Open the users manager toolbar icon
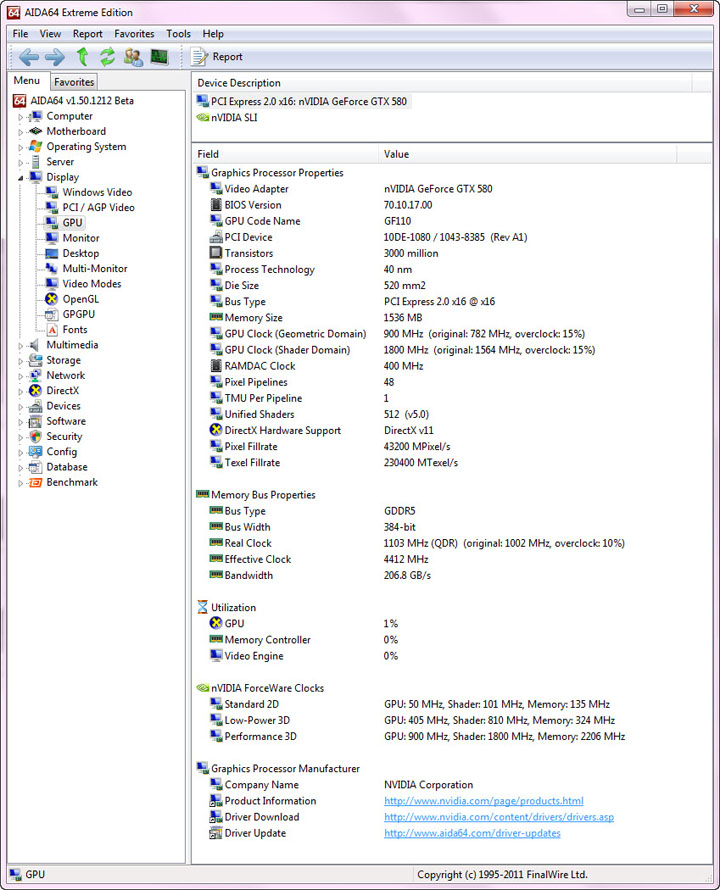The width and height of the screenshot is (720, 890). (133, 57)
